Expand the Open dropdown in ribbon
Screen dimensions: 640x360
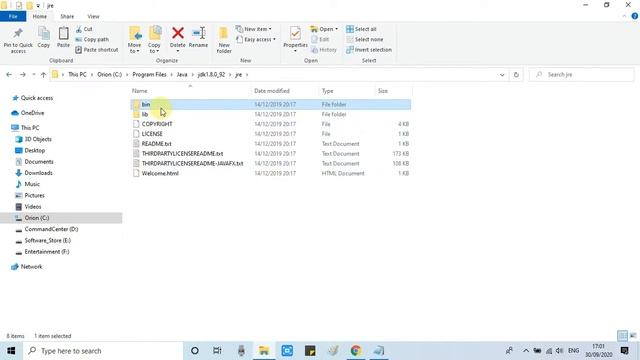point(324,29)
